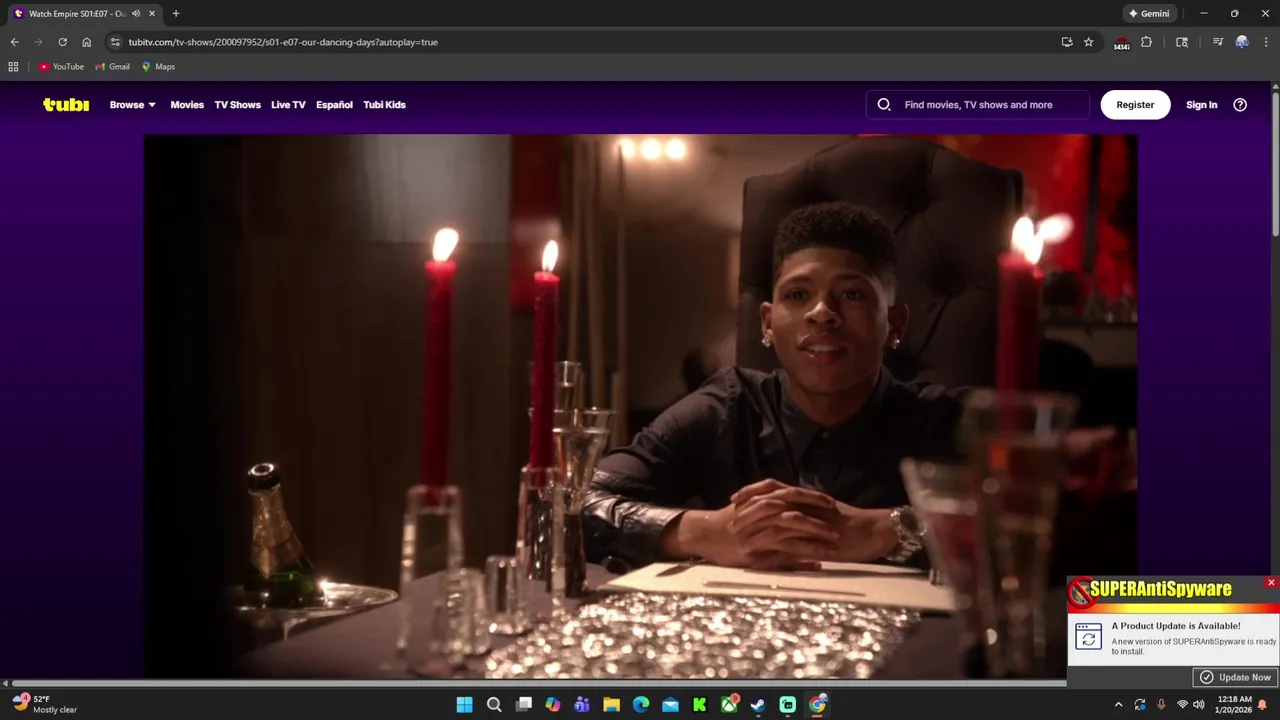Open the Windows Start menu

click(464, 705)
